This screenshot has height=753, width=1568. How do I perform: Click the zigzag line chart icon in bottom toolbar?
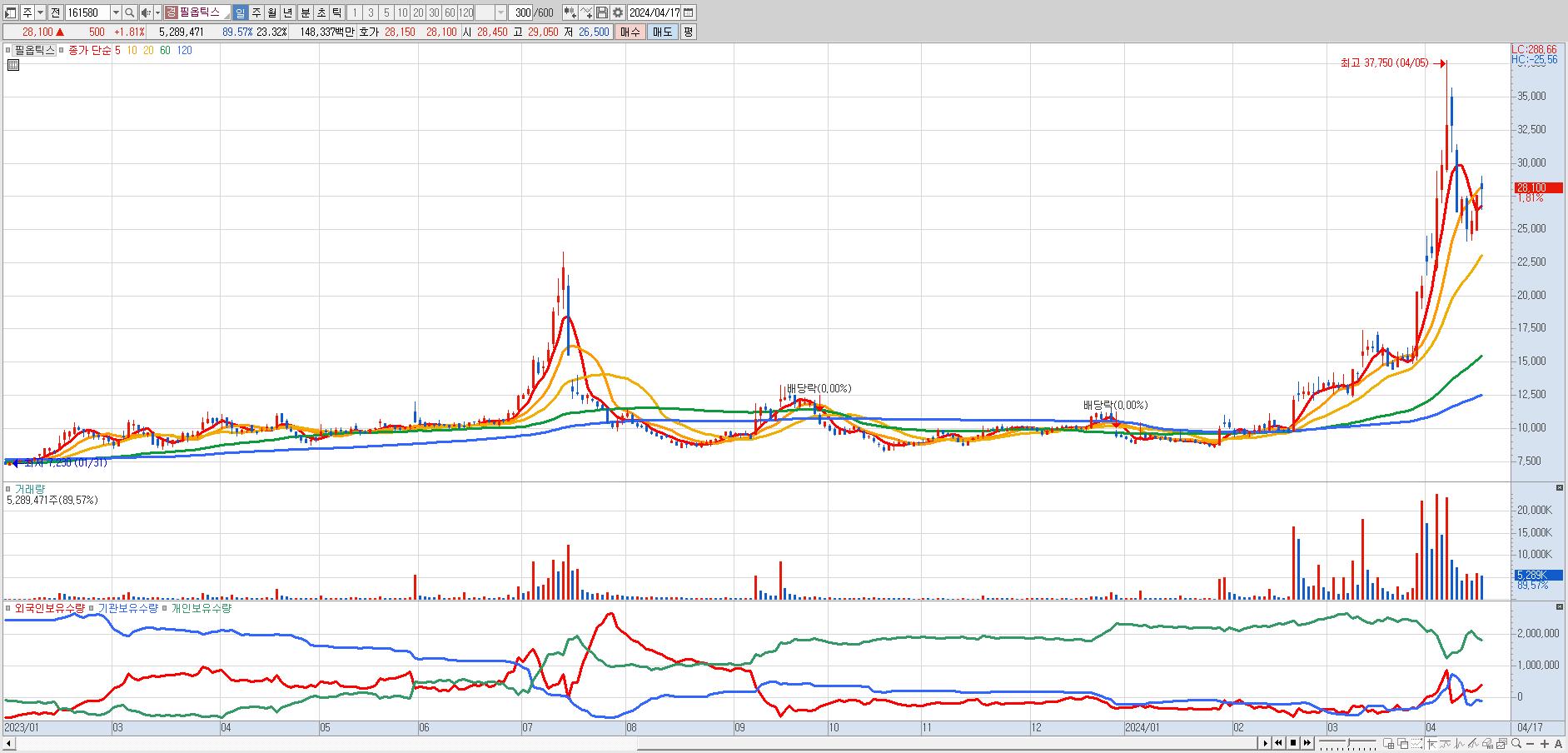click(1459, 743)
